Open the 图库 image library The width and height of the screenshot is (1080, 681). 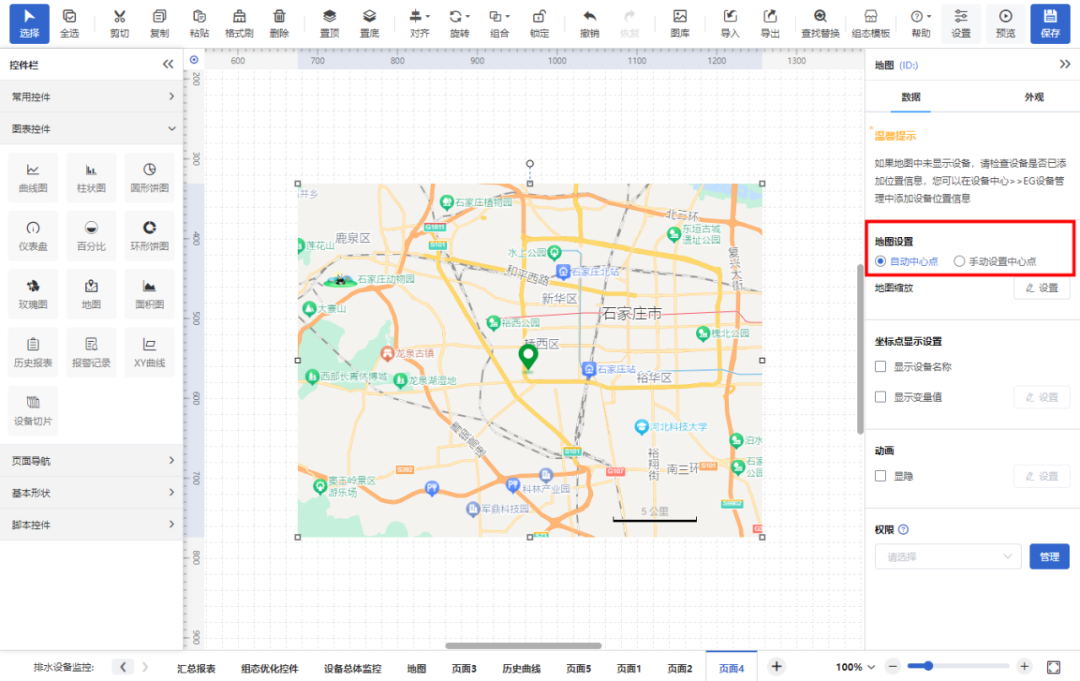[680, 23]
